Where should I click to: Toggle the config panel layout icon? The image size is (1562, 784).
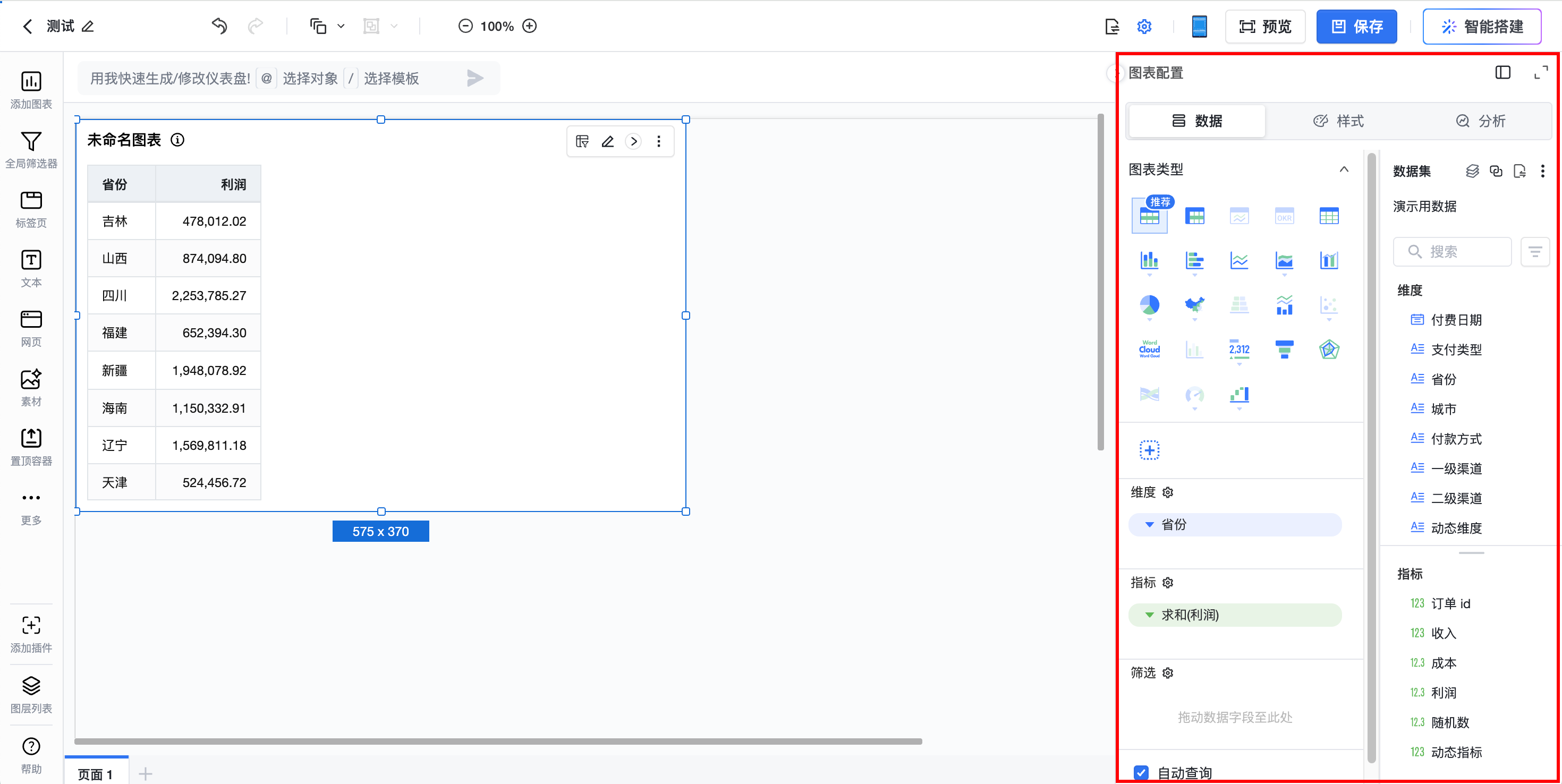[1502, 73]
